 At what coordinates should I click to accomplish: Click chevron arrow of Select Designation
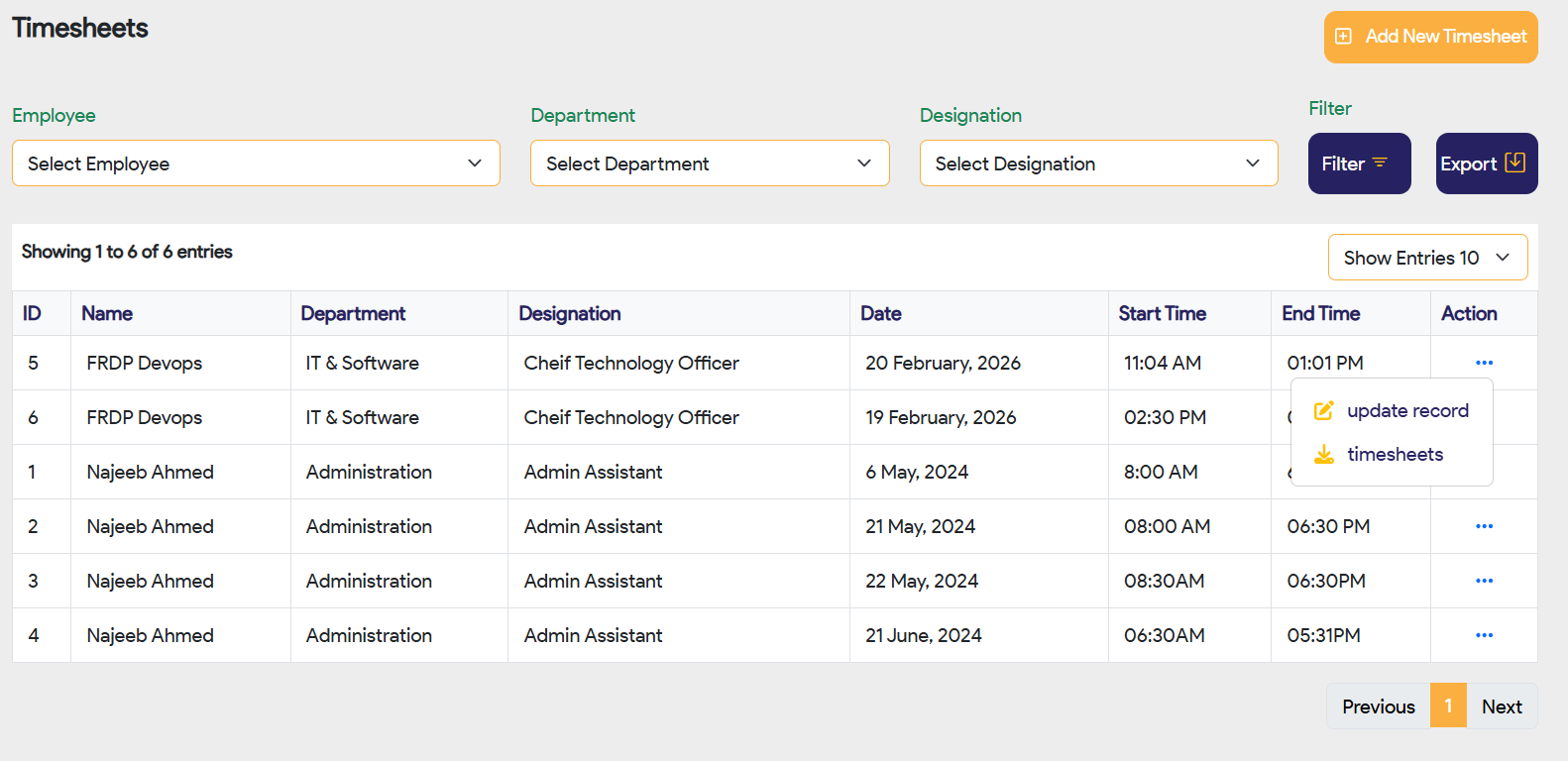[1253, 163]
